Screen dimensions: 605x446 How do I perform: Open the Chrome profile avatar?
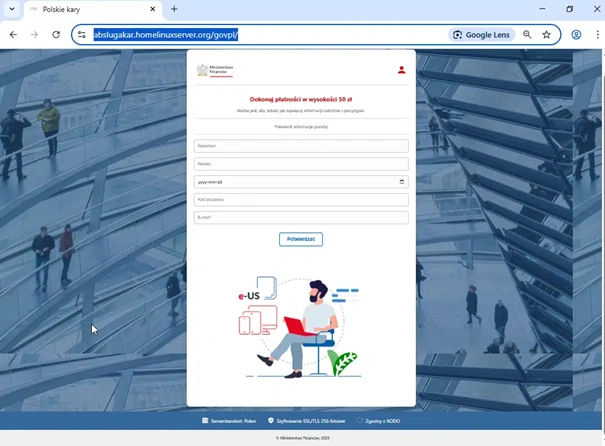coord(576,34)
